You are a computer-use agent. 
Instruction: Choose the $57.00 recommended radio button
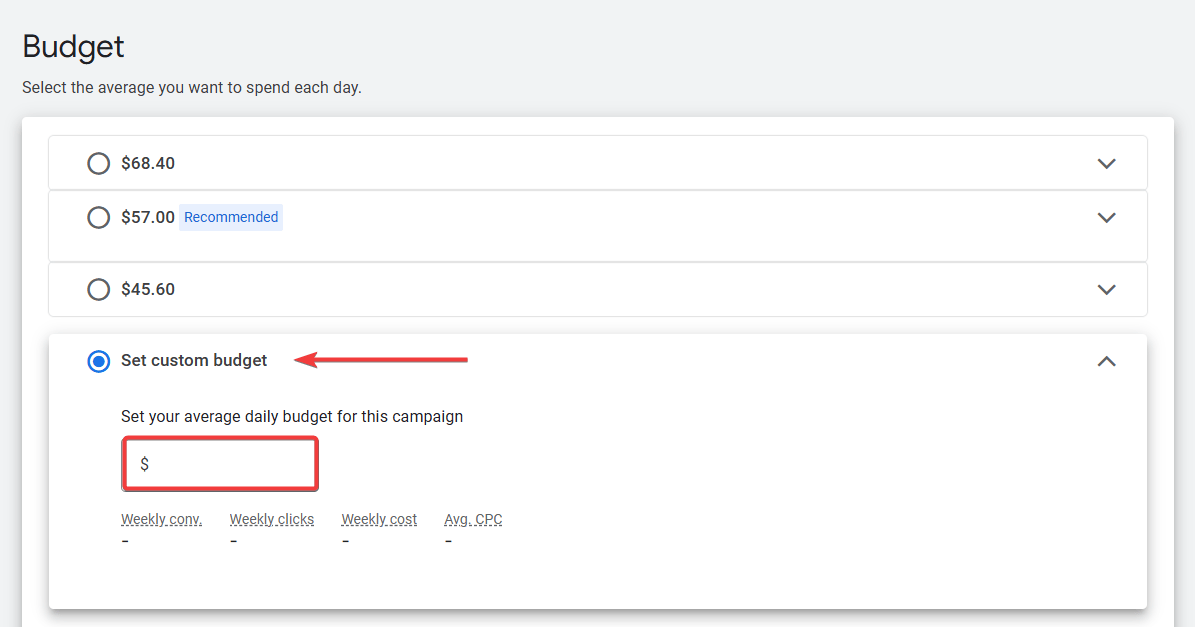(98, 217)
